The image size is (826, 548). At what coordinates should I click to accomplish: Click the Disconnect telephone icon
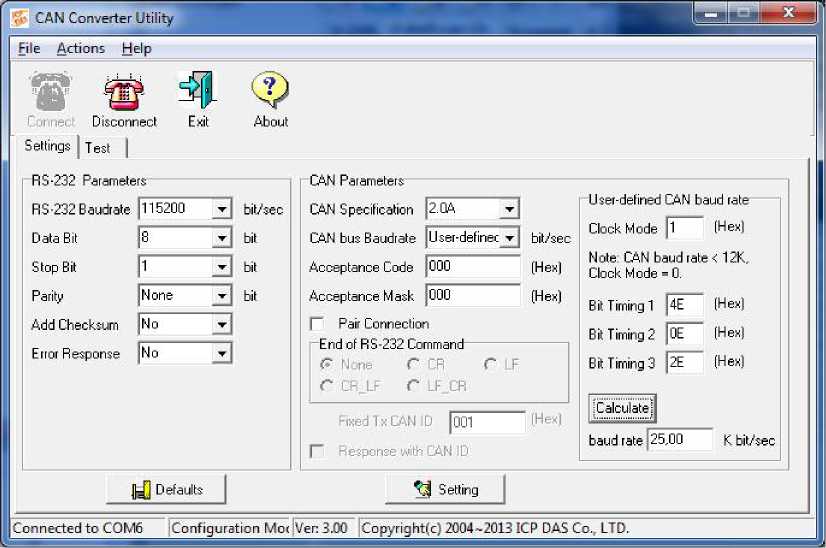124,91
